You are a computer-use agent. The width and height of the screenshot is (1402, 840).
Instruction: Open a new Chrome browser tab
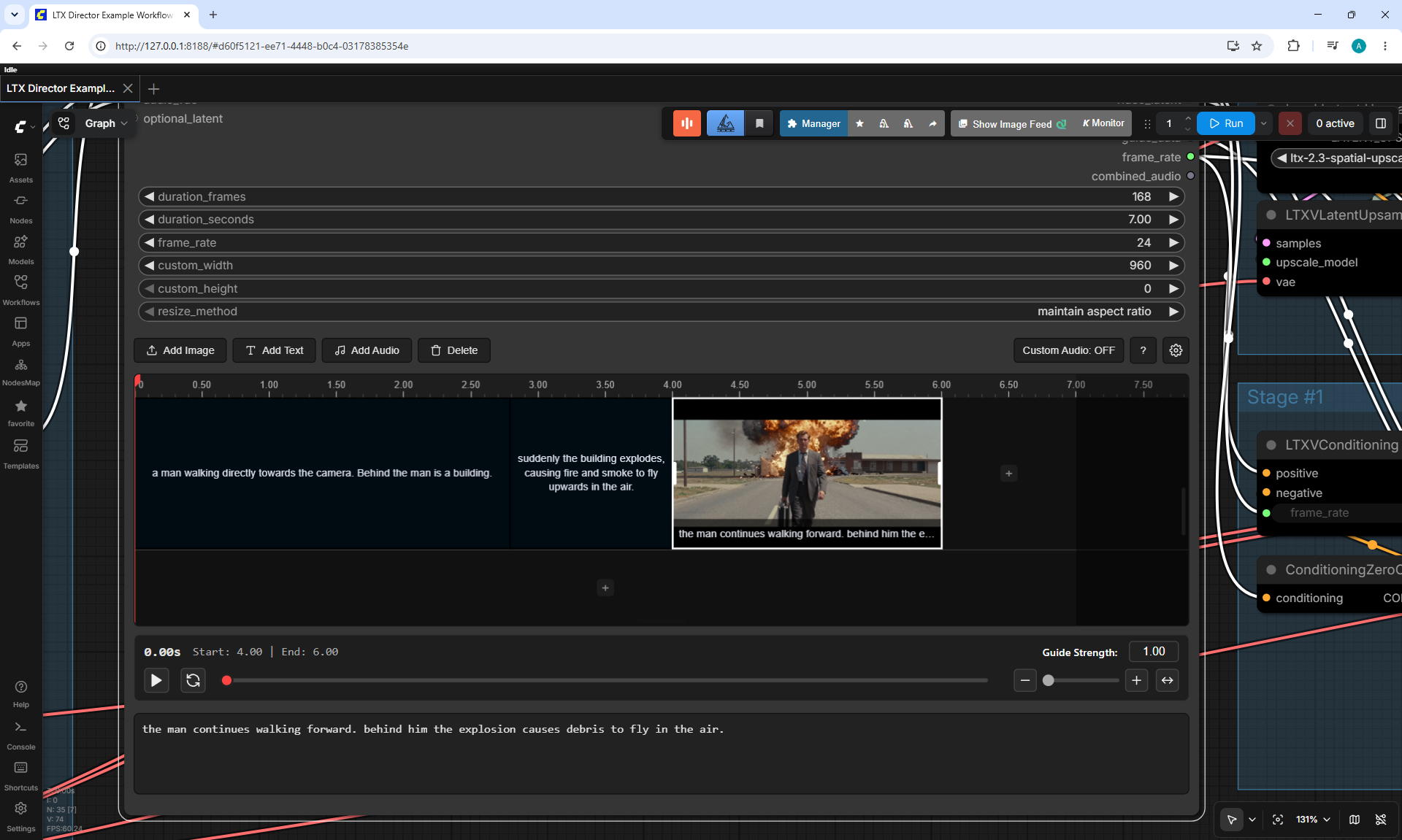(x=213, y=15)
